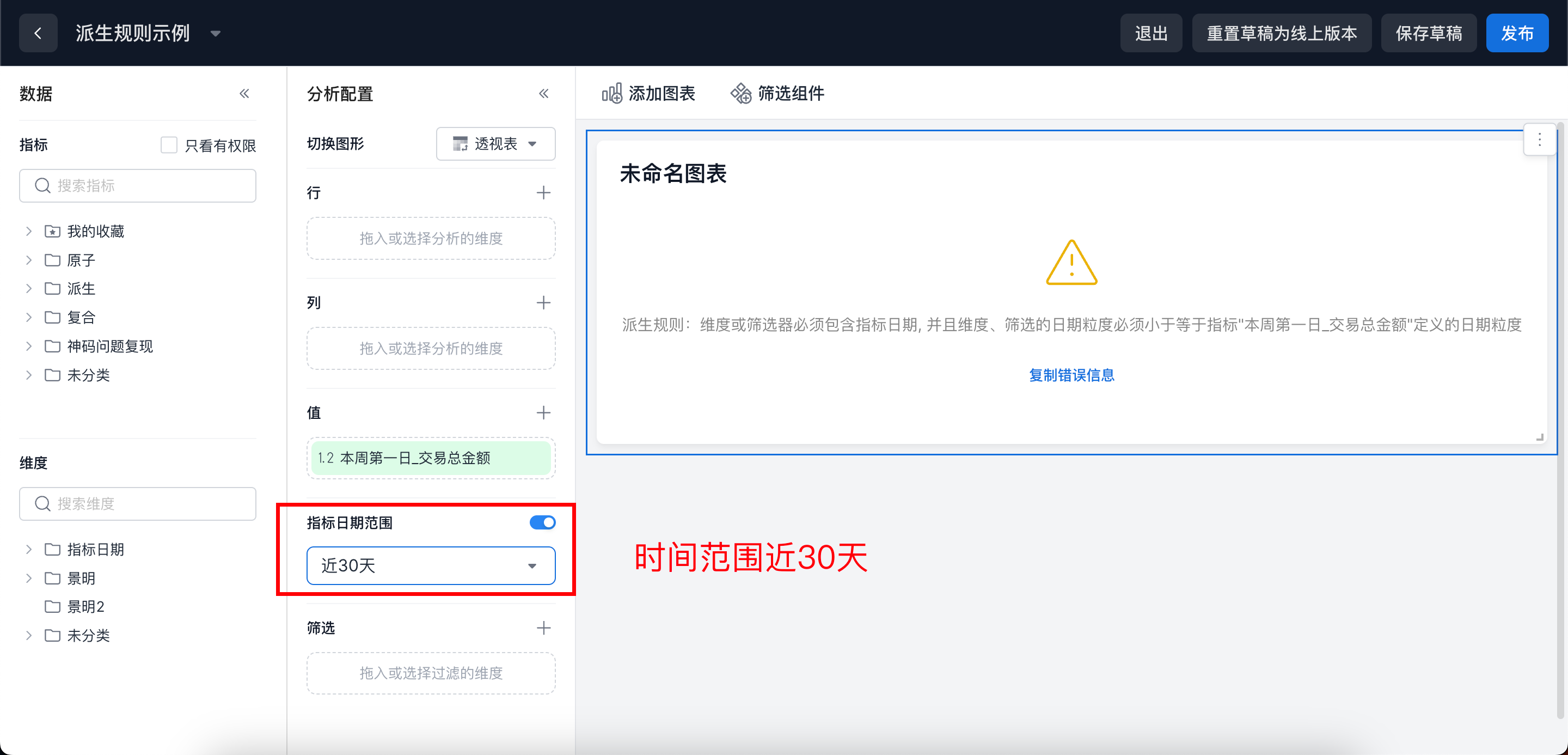Expand 未分类 folder under 指标

click(29, 375)
